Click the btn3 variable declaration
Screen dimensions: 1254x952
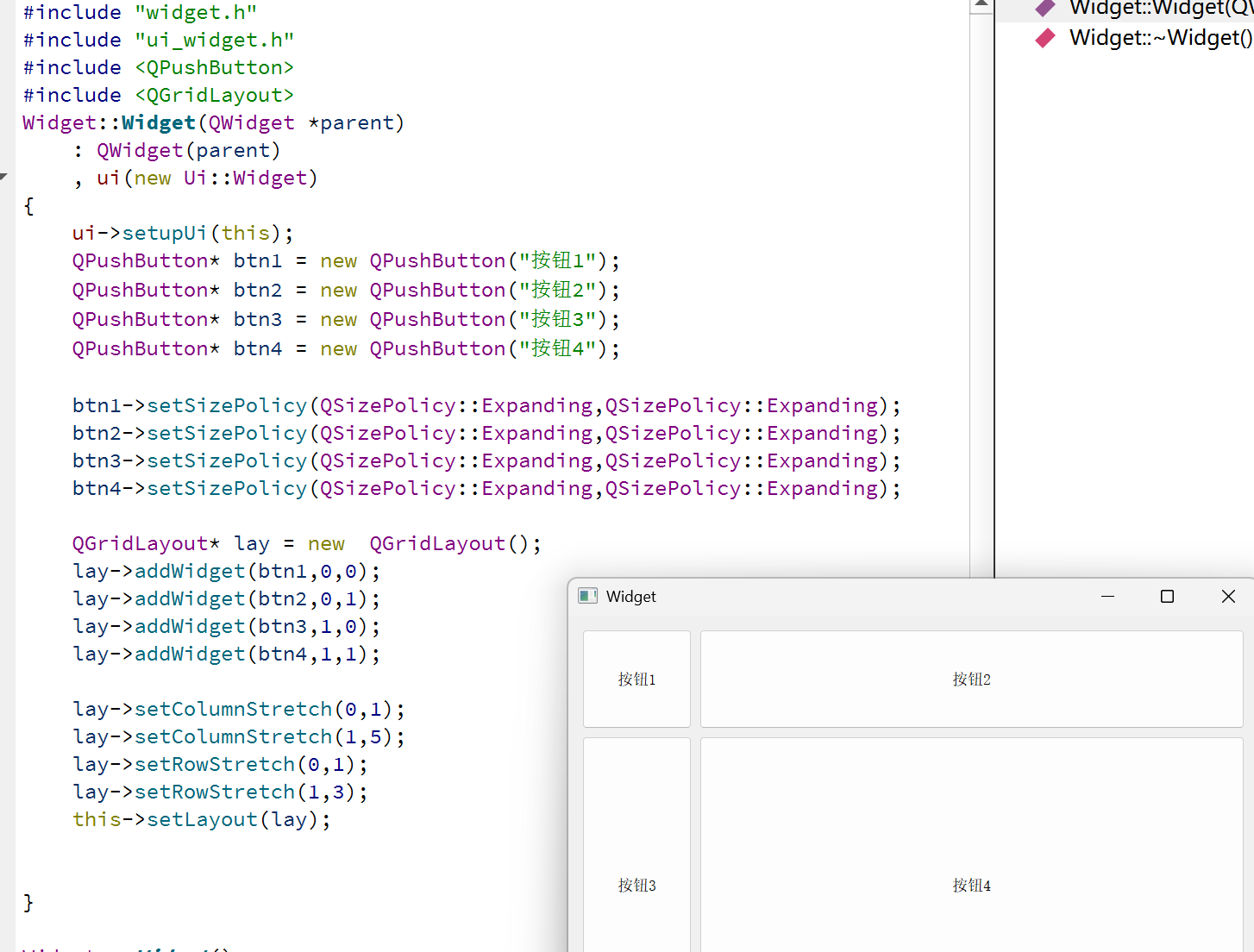click(x=258, y=319)
